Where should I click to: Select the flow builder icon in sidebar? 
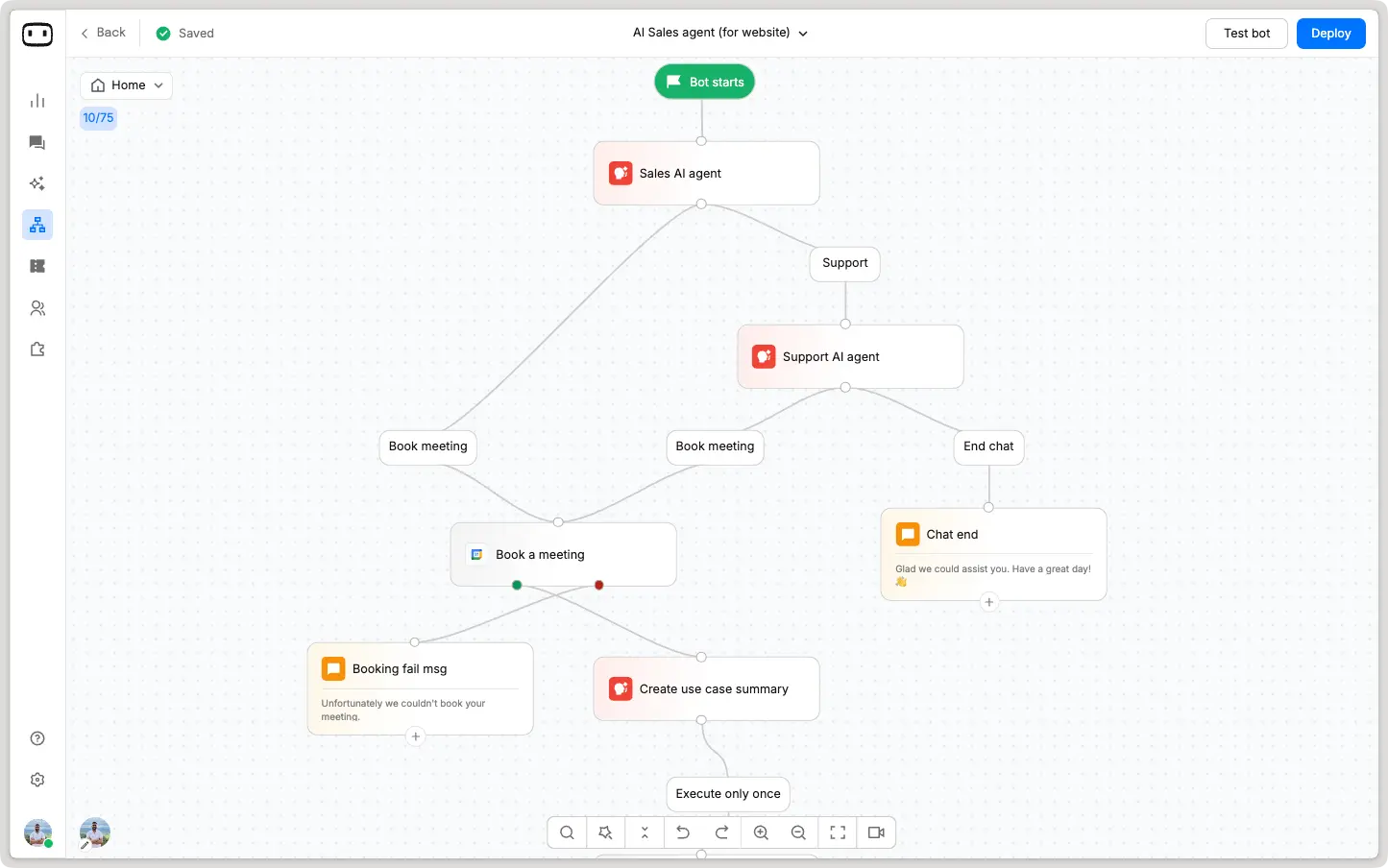(x=37, y=224)
